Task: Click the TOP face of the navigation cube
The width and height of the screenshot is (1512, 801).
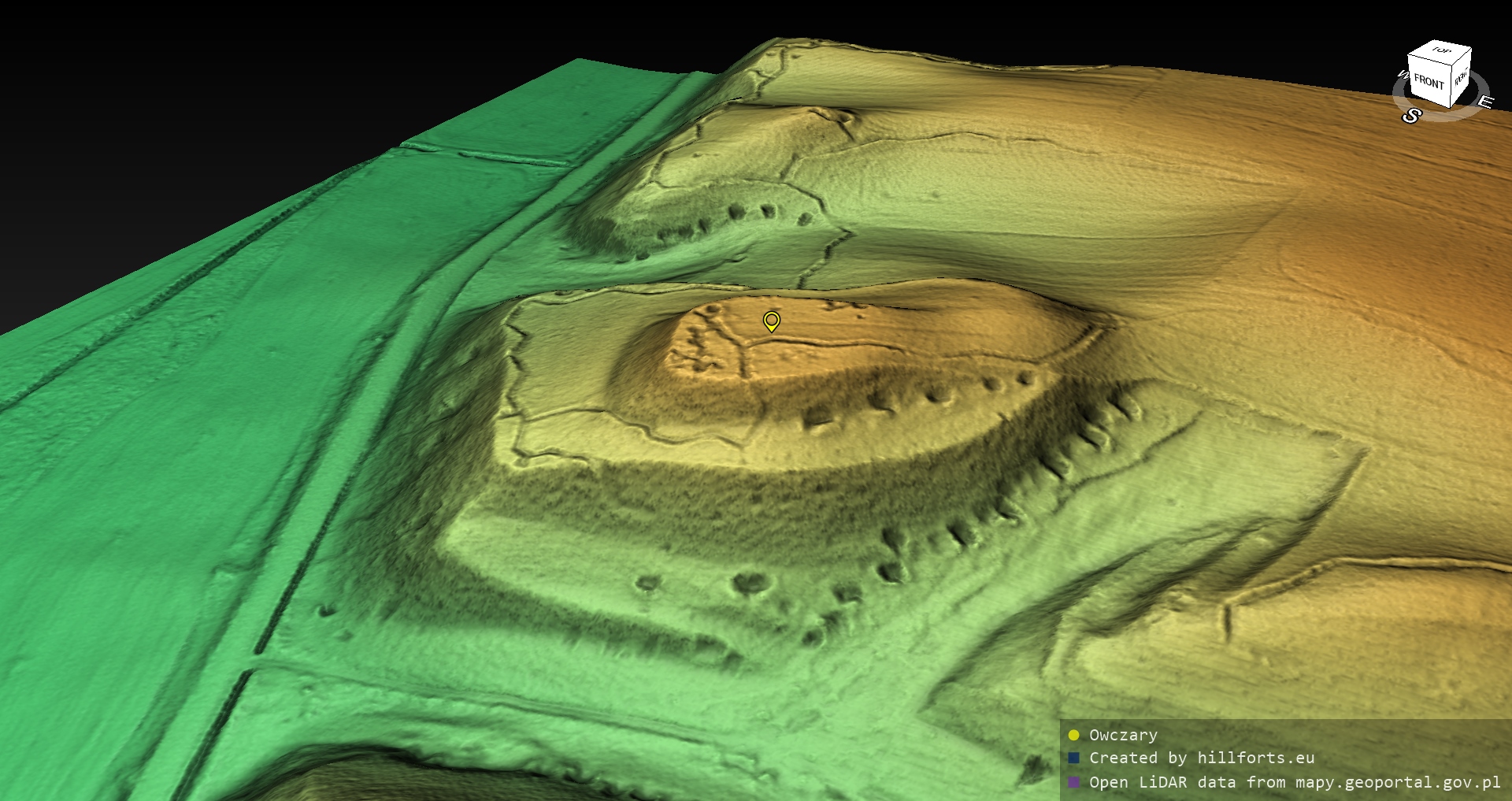Action: pyautogui.click(x=1442, y=50)
